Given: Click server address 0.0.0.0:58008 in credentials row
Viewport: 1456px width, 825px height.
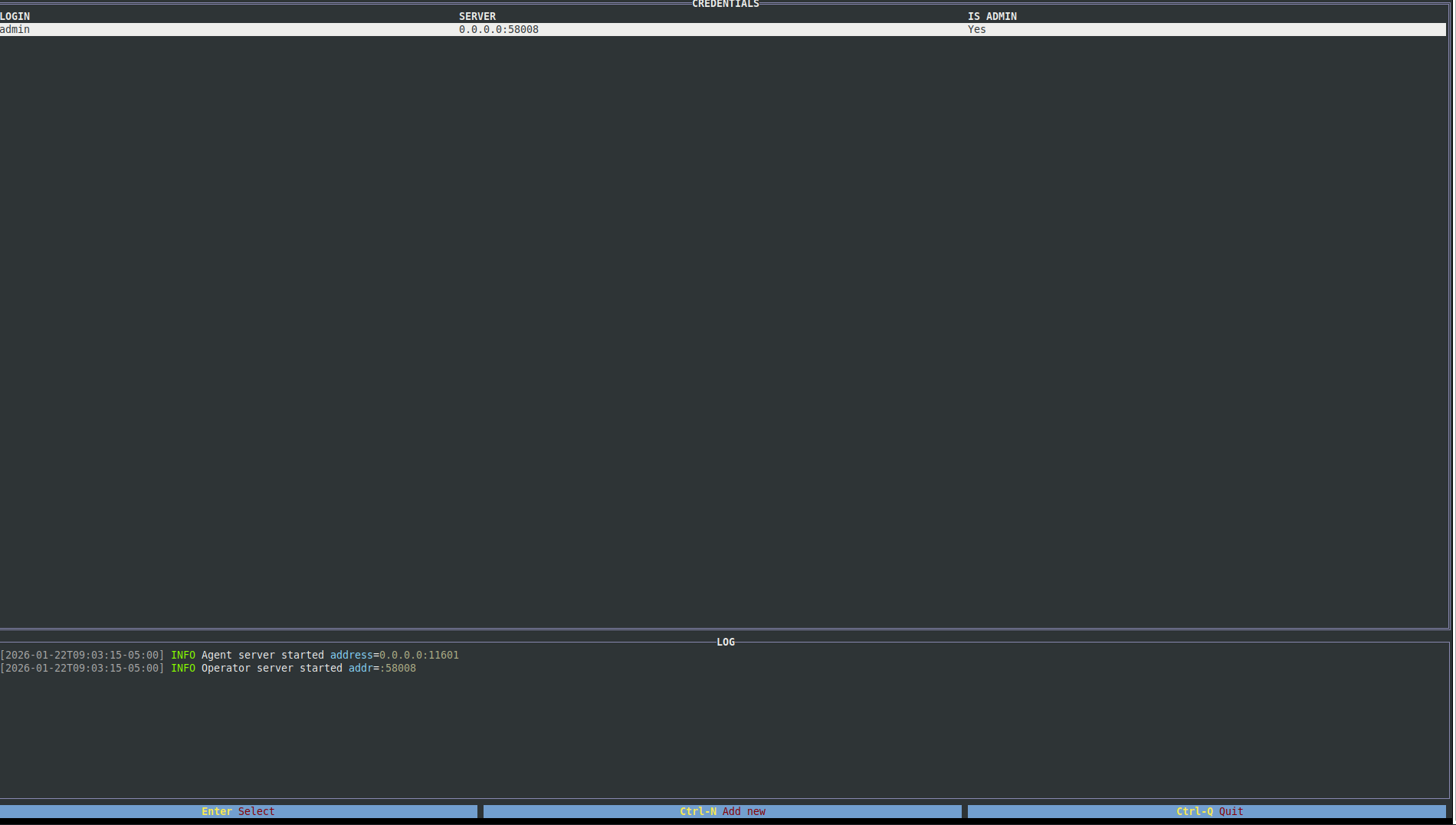Looking at the screenshot, I should click(498, 29).
